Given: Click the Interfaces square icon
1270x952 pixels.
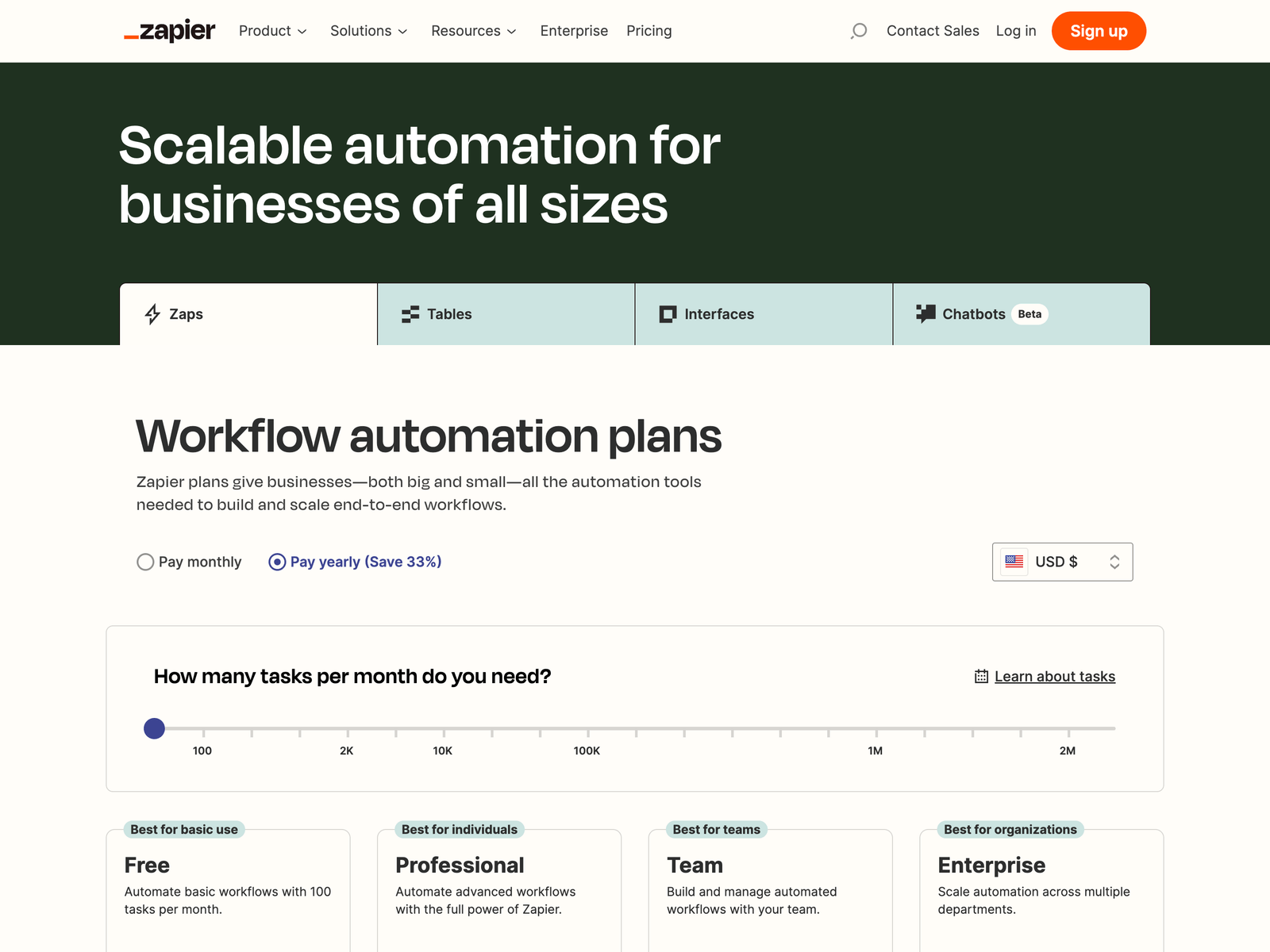Looking at the screenshot, I should tap(668, 314).
